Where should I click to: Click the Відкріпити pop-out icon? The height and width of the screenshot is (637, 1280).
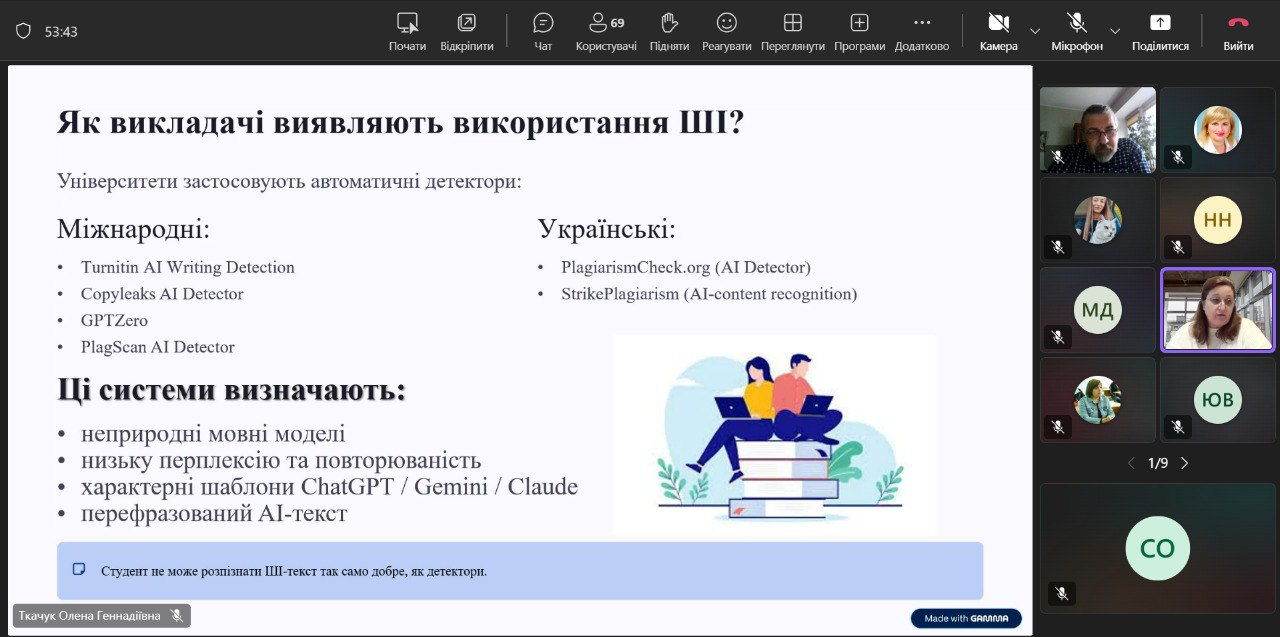pyautogui.click(x=466, y=30)
